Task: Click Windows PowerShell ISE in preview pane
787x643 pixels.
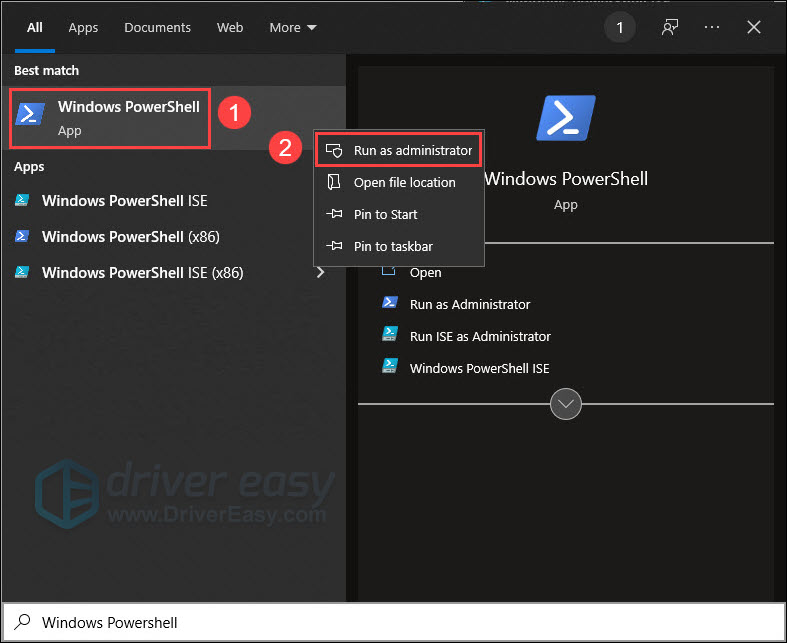Action: tap(479, 369)
